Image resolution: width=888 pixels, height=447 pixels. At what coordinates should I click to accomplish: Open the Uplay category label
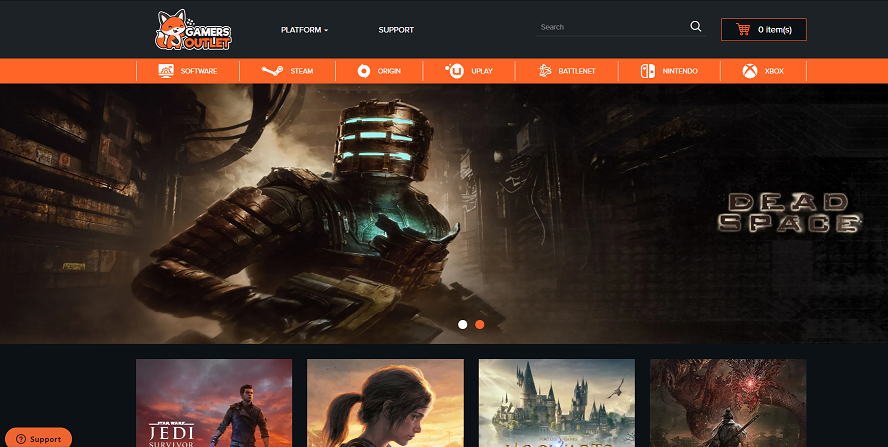click(x=482, y=71)
